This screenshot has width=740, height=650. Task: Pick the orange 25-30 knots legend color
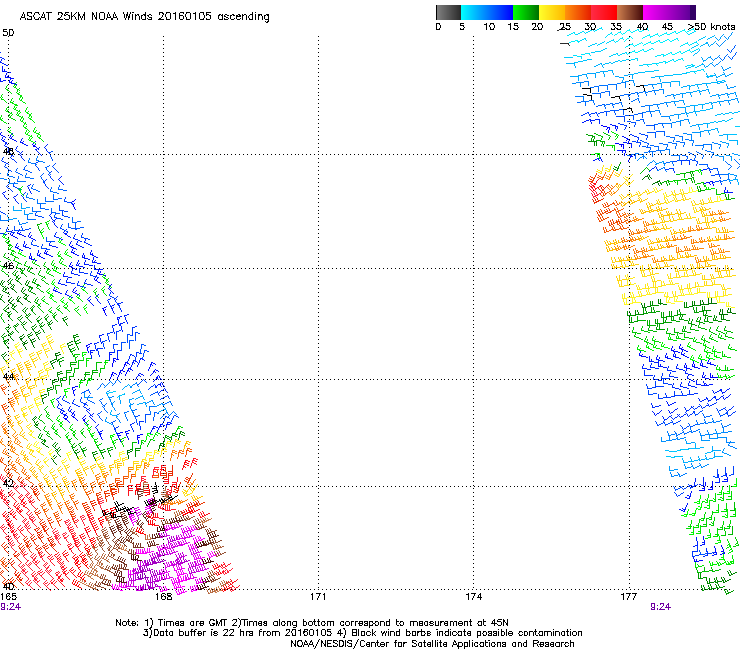578,12
